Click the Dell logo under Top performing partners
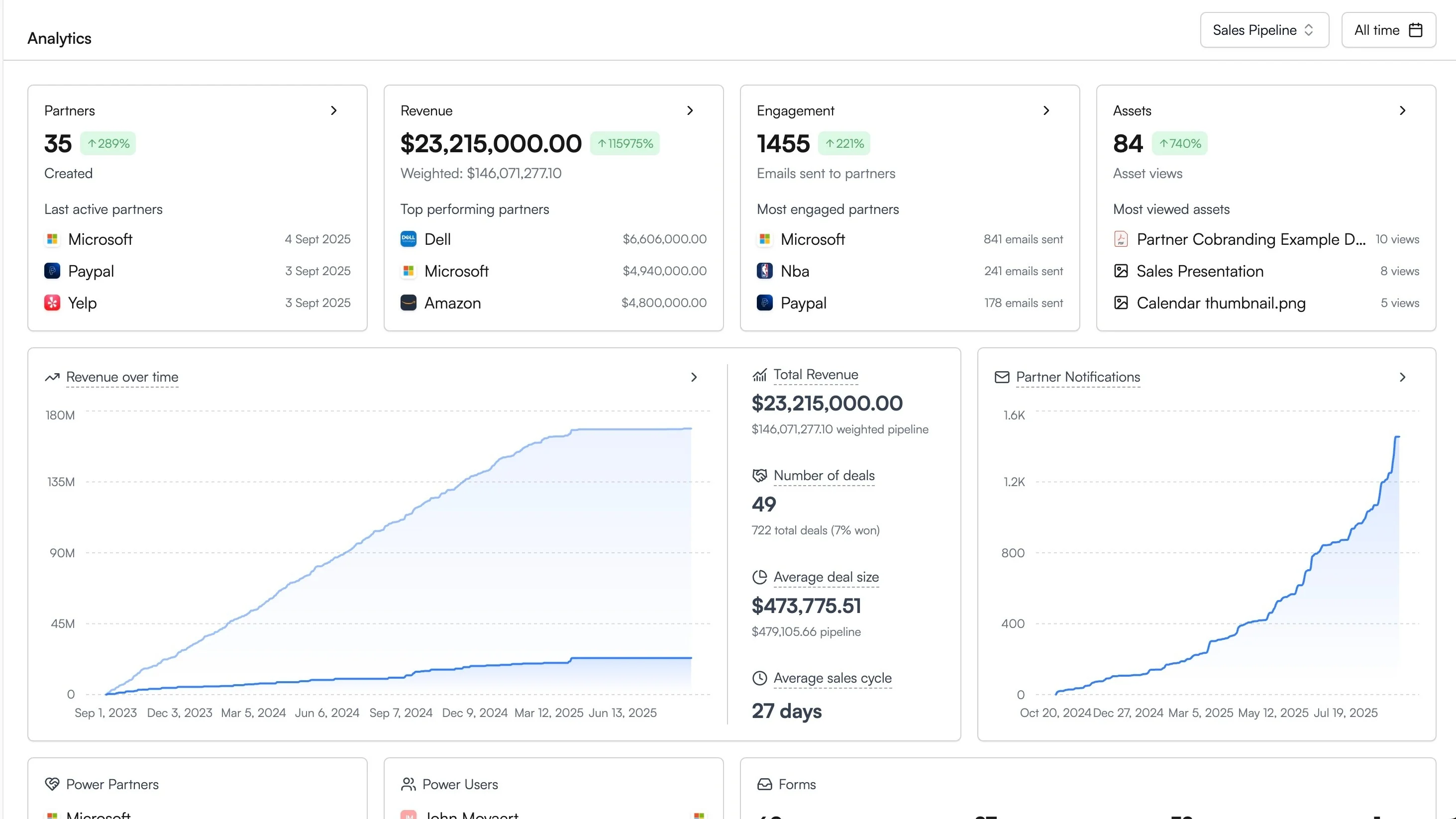Screen dimensions: 1456x819 [408, 239]
